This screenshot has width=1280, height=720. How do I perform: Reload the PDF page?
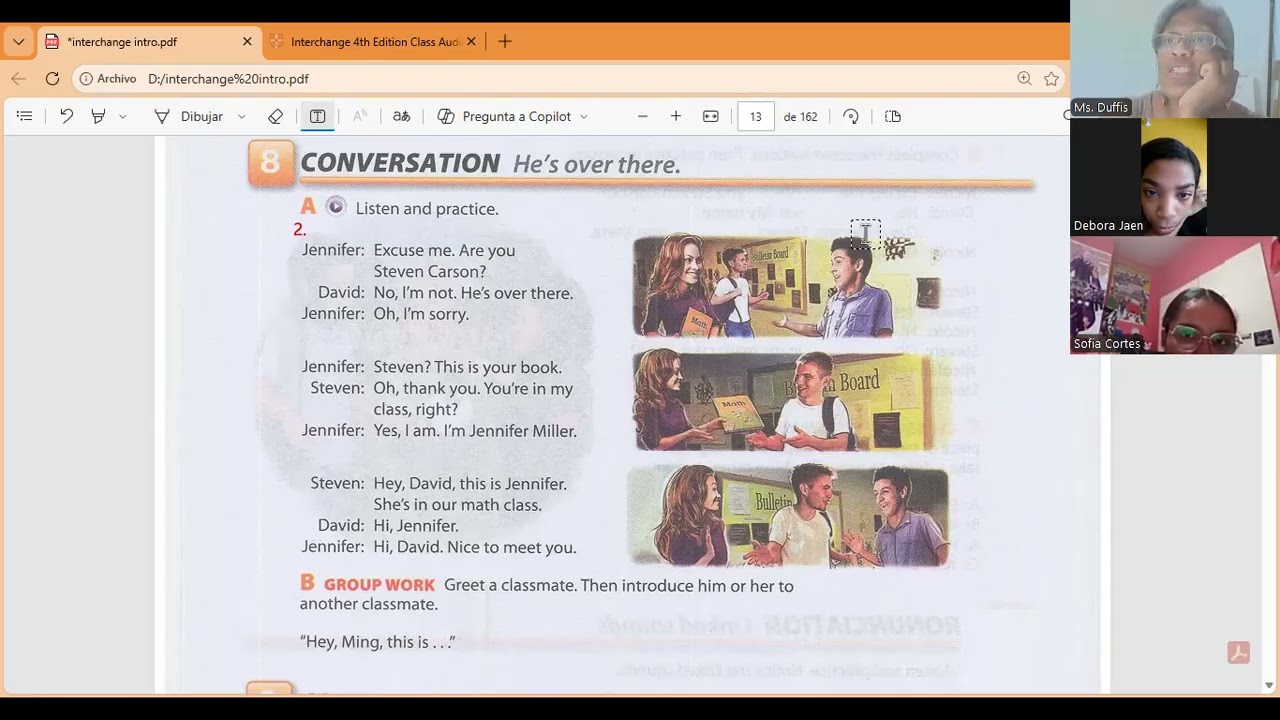tap(52, 78)
